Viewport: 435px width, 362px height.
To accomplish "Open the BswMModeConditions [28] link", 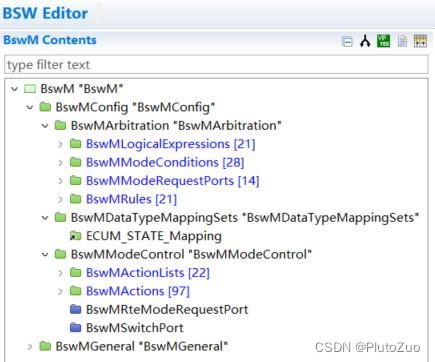I will pos(165,162).
